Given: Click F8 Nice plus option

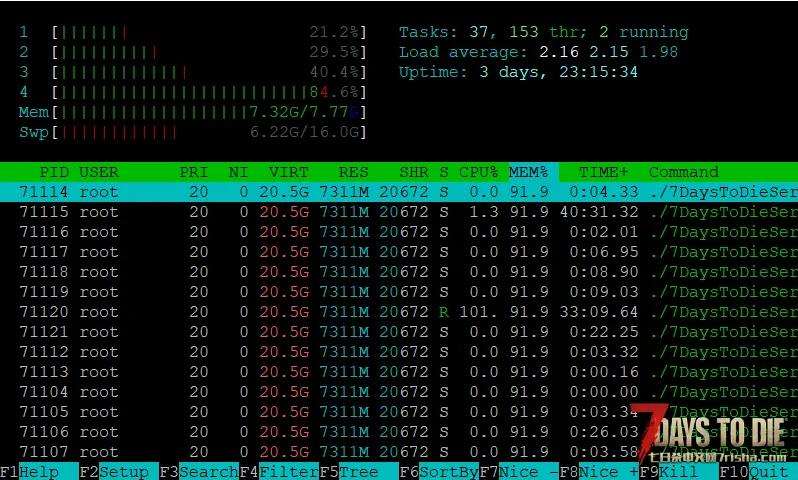Looking at the screenshot, I should coord(598,472).
